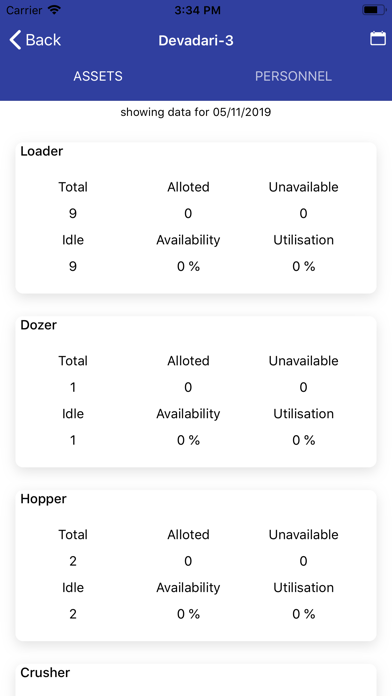Go back using the Back label
The image size is (392, 696).
point(43,40)
